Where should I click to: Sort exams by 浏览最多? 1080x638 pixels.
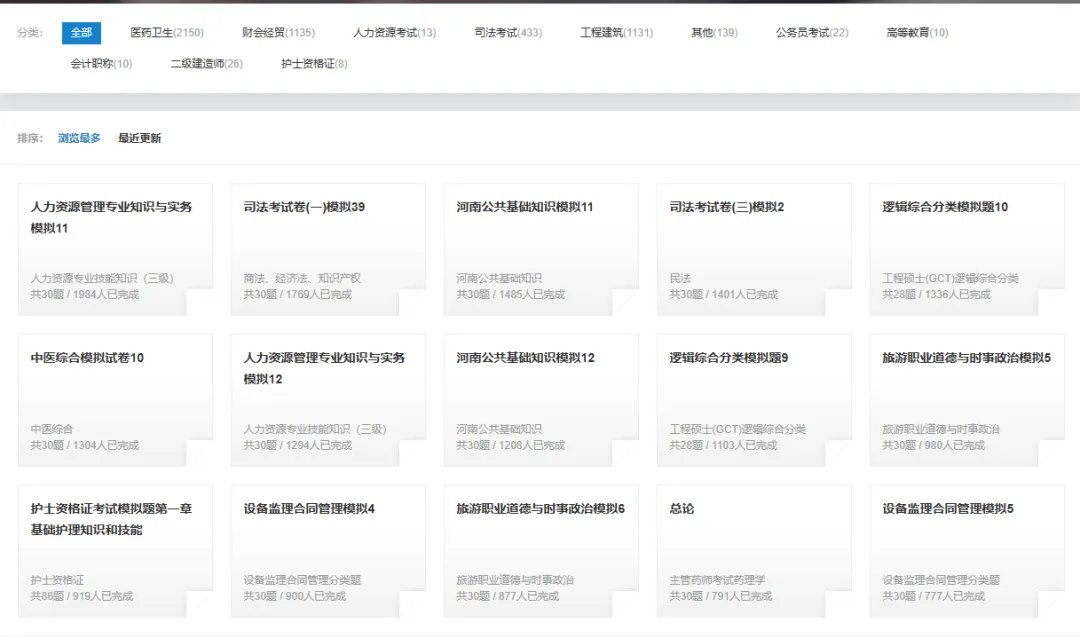[x=79, y=138]
